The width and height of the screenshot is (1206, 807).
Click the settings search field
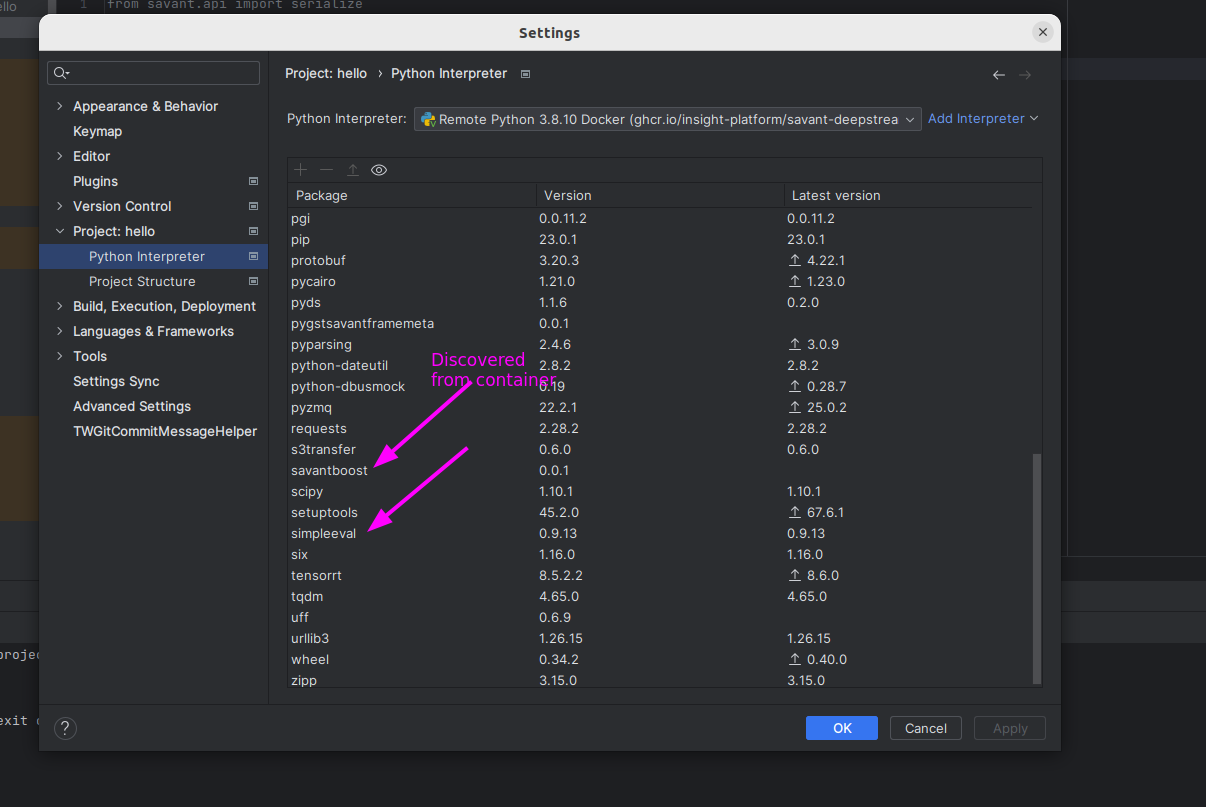(152, 72)
